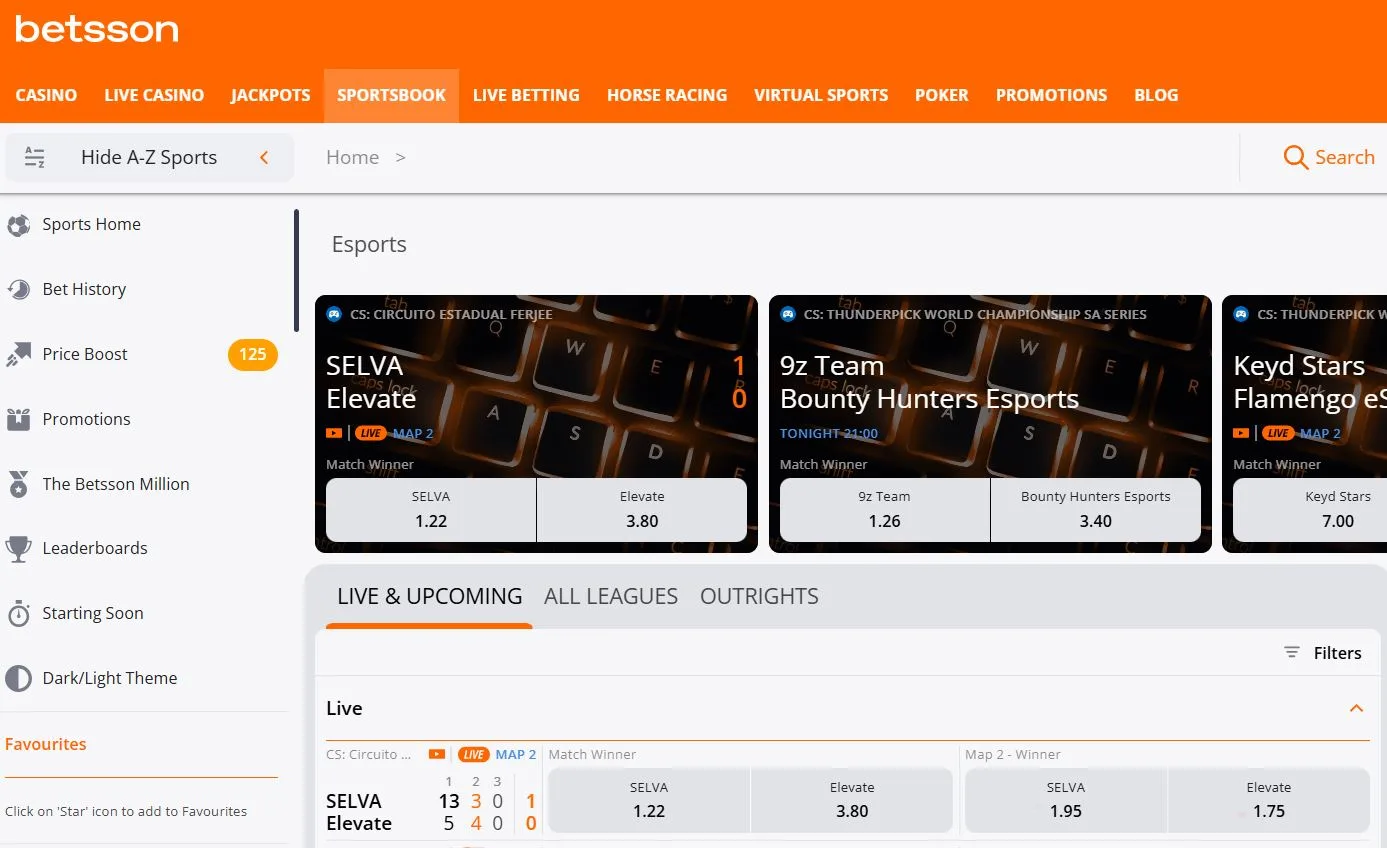Select Bounty Hunters Esports odds 3.40
Screen dimensions: 1387x848
[x=1095, y=510]
